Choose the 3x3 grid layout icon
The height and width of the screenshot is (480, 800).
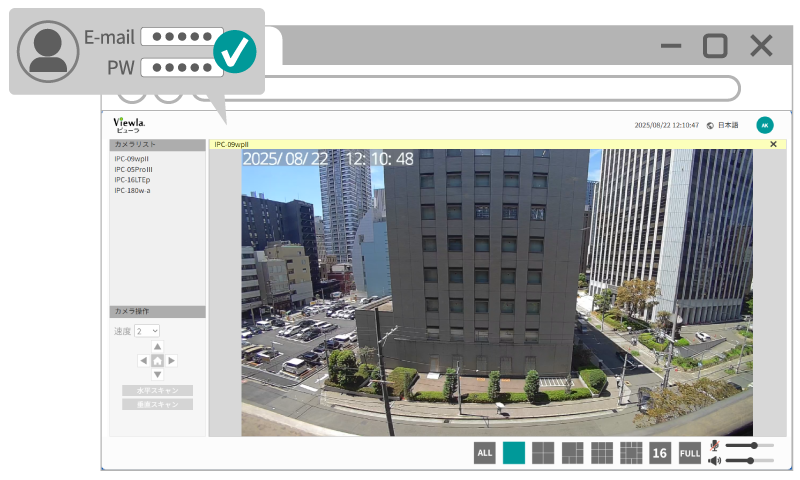602,453
